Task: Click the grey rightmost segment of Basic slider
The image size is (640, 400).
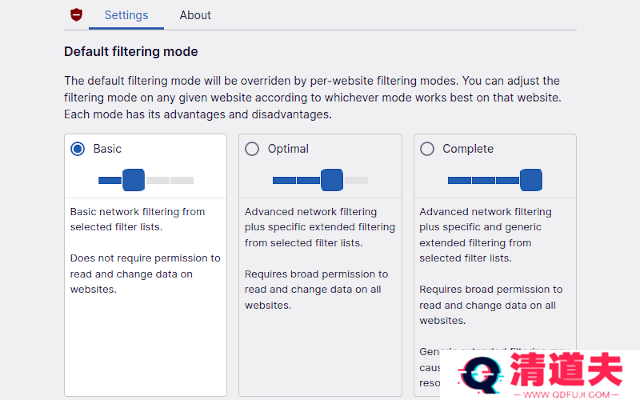Action: click(x=182, y=180)
